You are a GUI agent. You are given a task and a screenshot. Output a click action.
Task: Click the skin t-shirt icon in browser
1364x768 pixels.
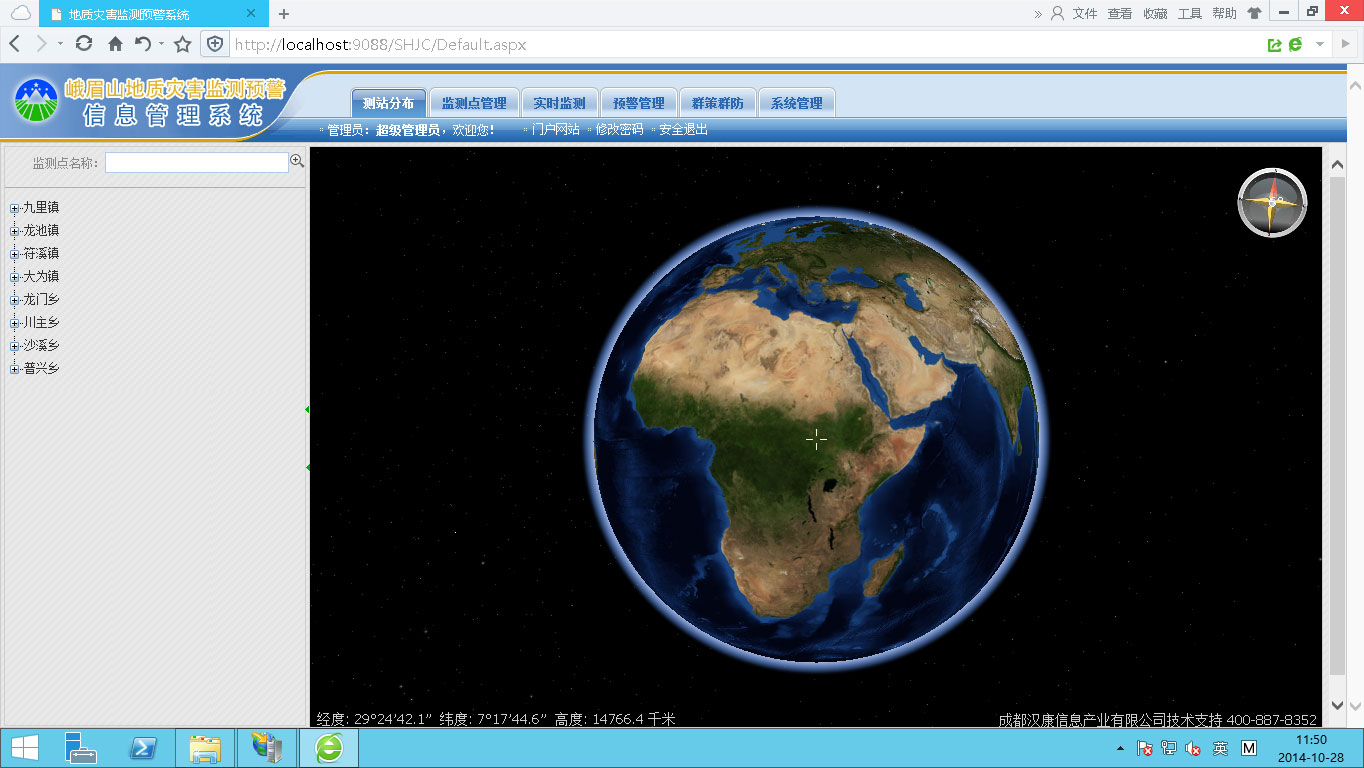tap(1254, 13)
